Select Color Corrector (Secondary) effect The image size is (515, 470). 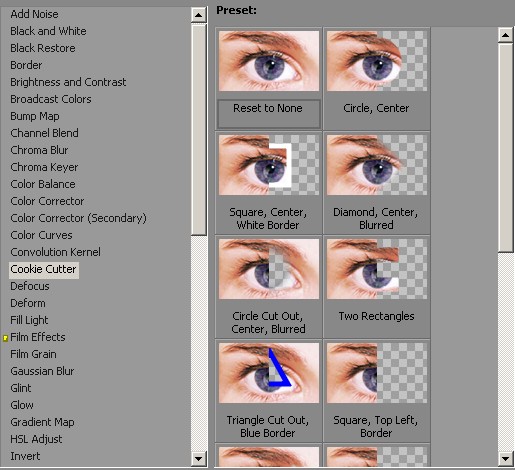click(x=78, y=218)
